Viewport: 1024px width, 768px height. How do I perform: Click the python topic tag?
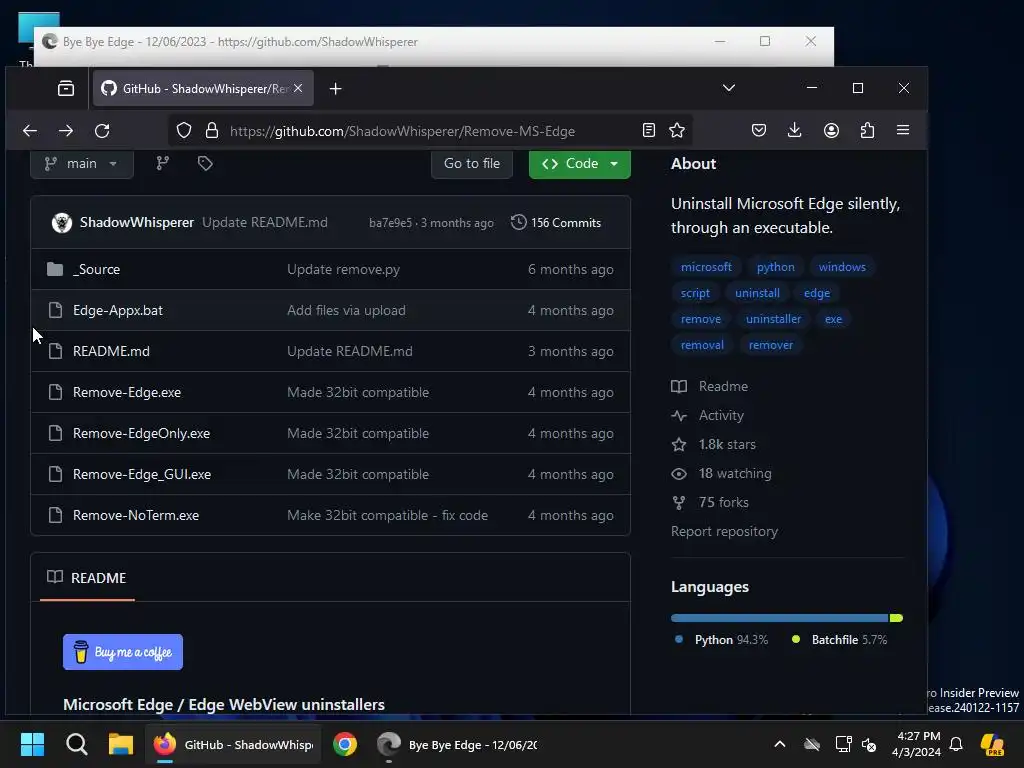[x=775, y=267]
